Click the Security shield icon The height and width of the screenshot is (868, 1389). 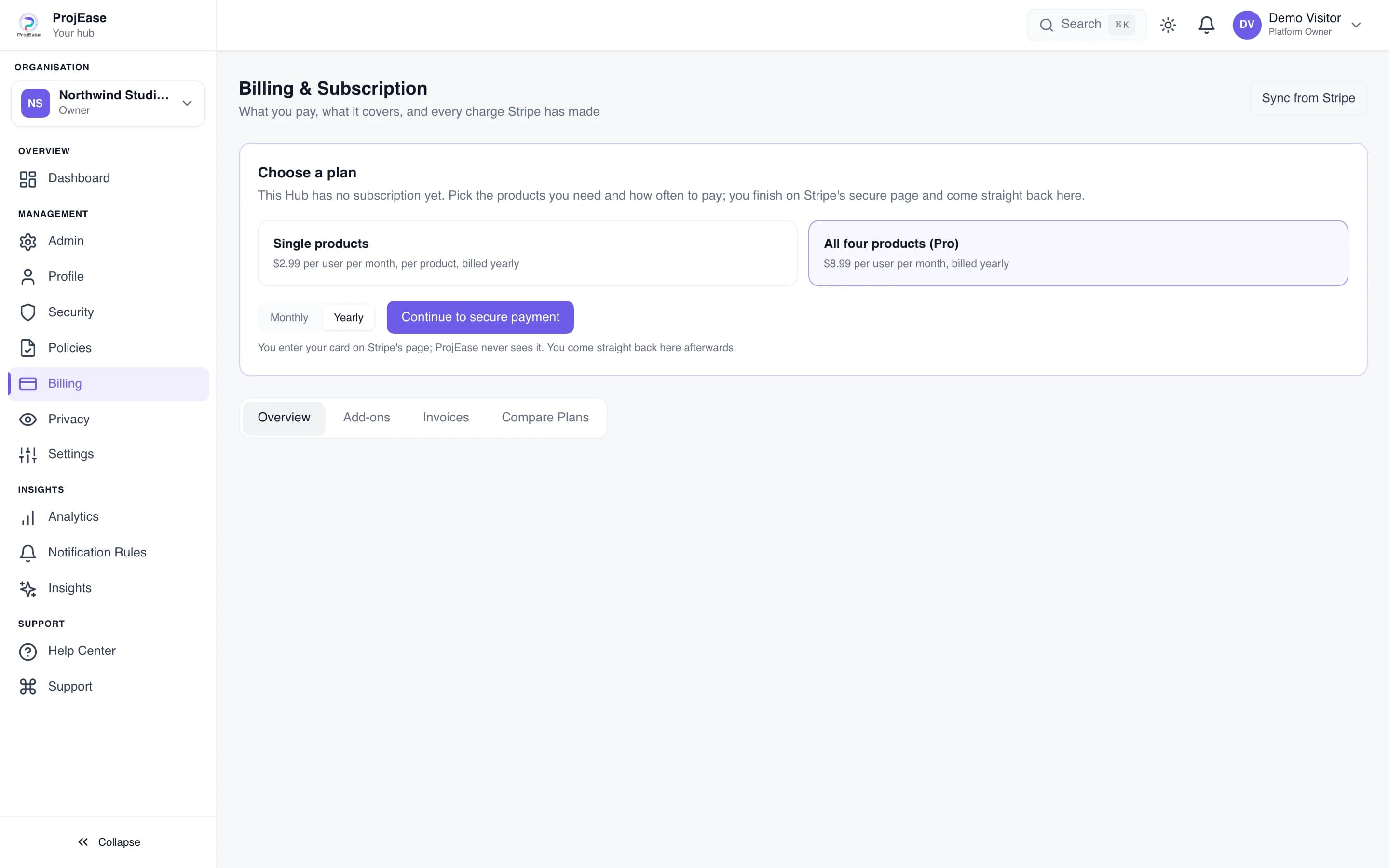[27, 312]
